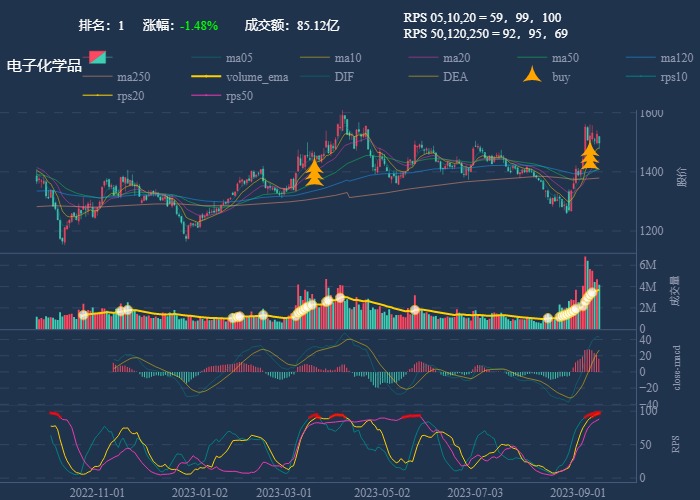Click the 电子化学品 chart title
Screen dimensions: 700x500
pos(44,66)
